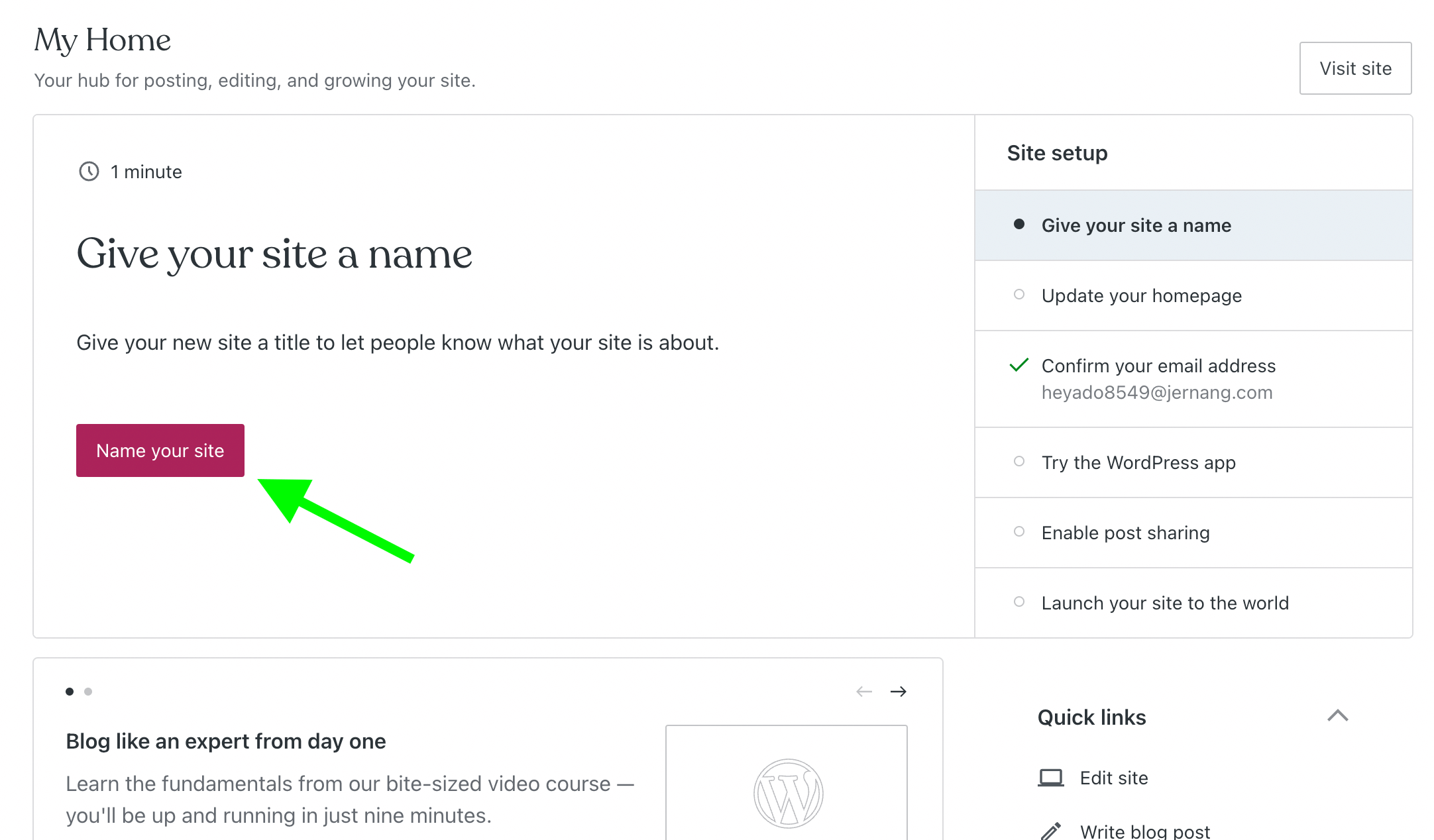Select the first carousel page dot

point(70,692)
